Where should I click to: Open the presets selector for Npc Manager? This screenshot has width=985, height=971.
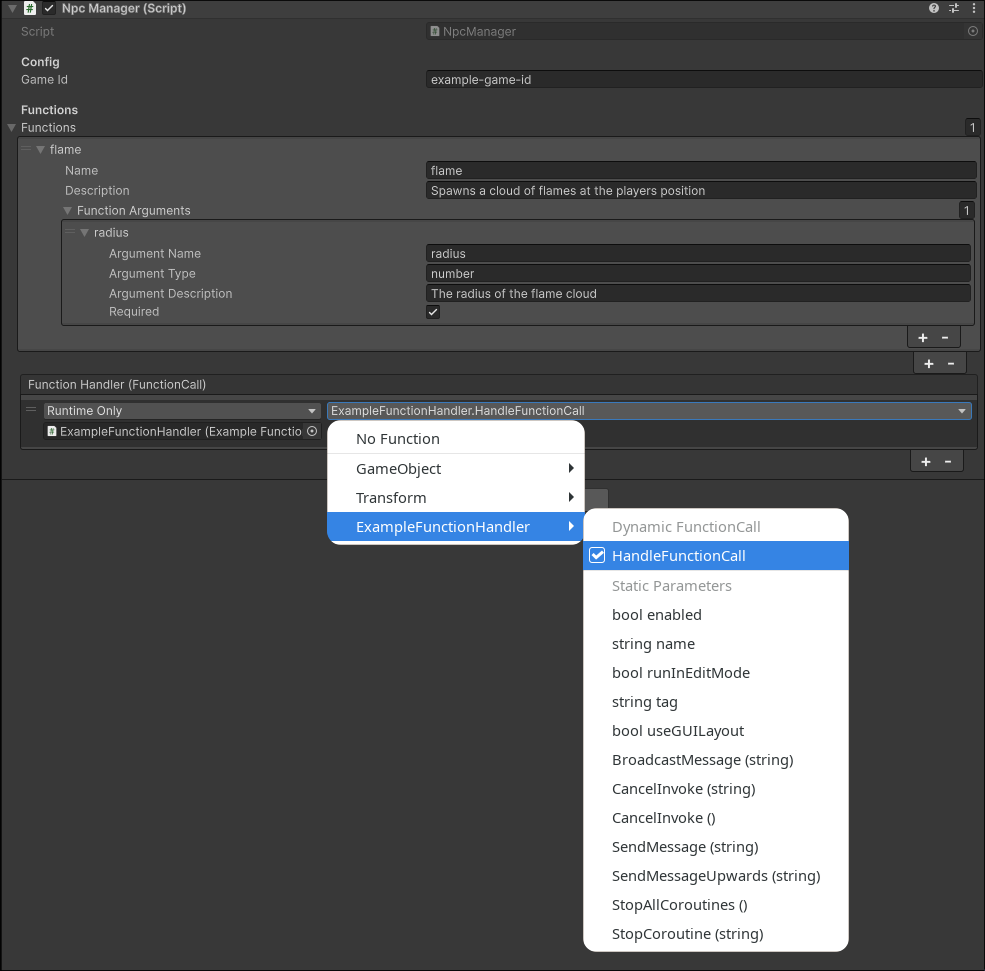pyautogui.click(x=952, y=8)
